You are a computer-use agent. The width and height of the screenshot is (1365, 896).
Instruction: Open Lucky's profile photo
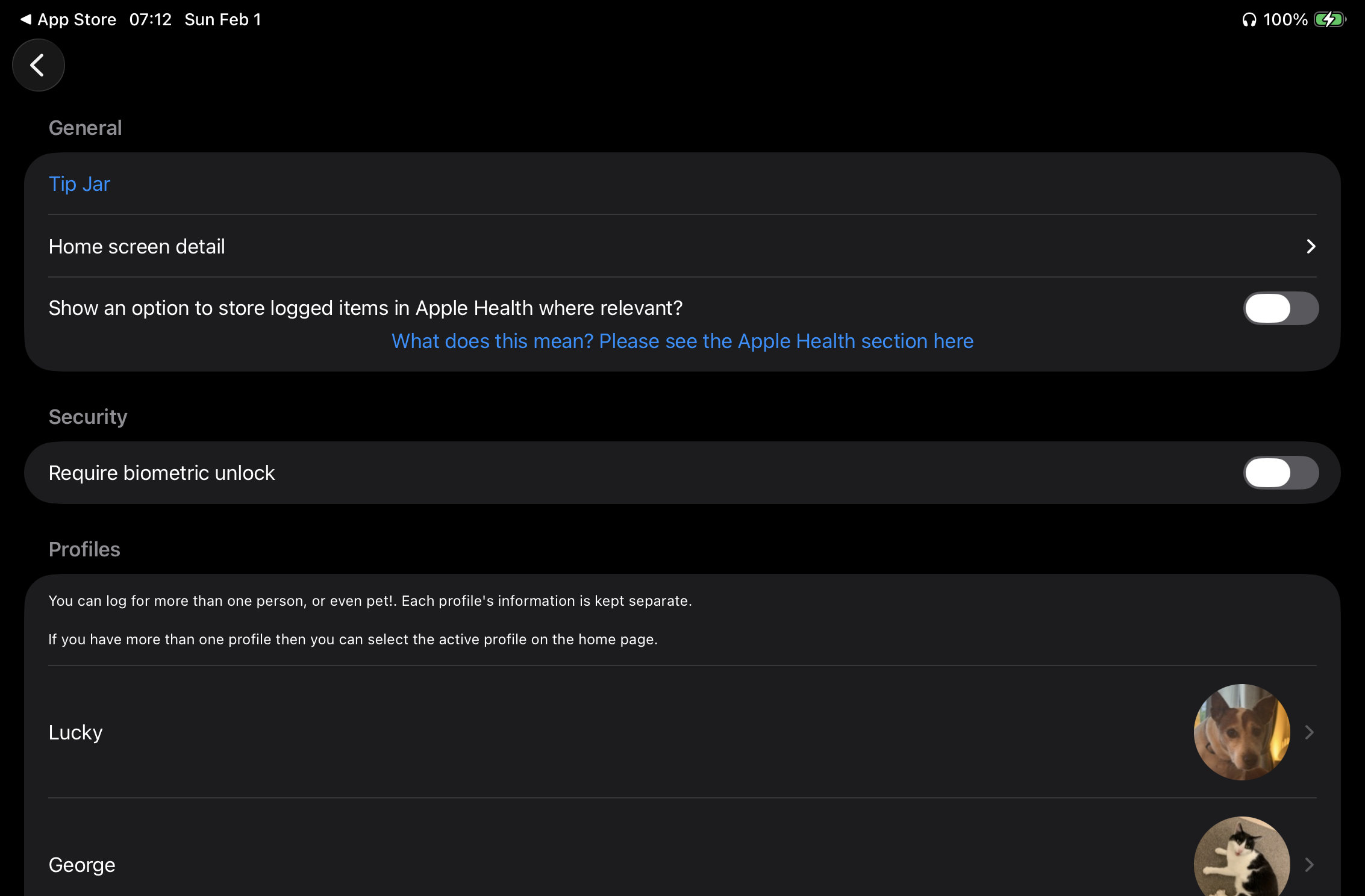click(1242, 732)
